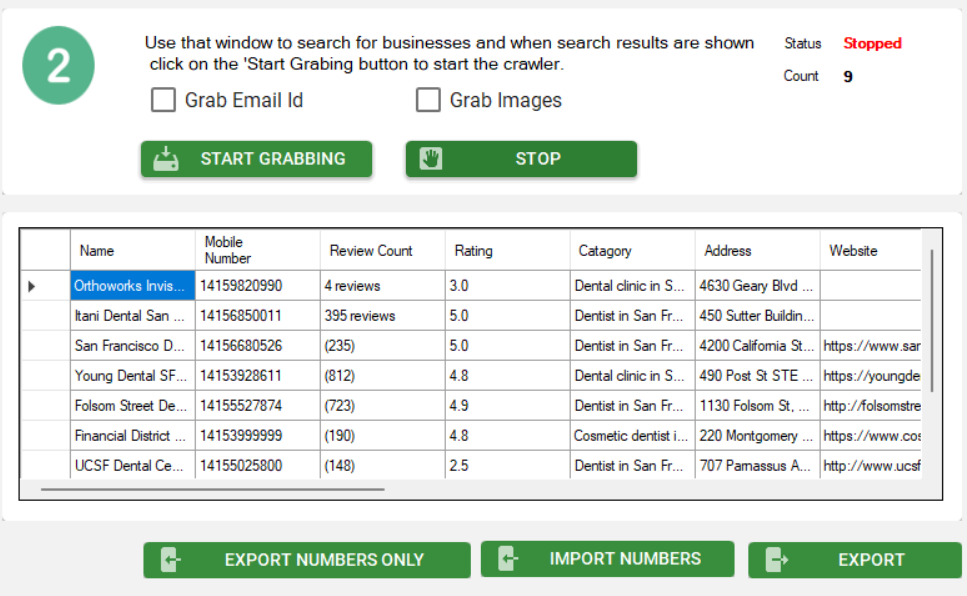Click the STOP button label
967x596 pixels.
538,159
